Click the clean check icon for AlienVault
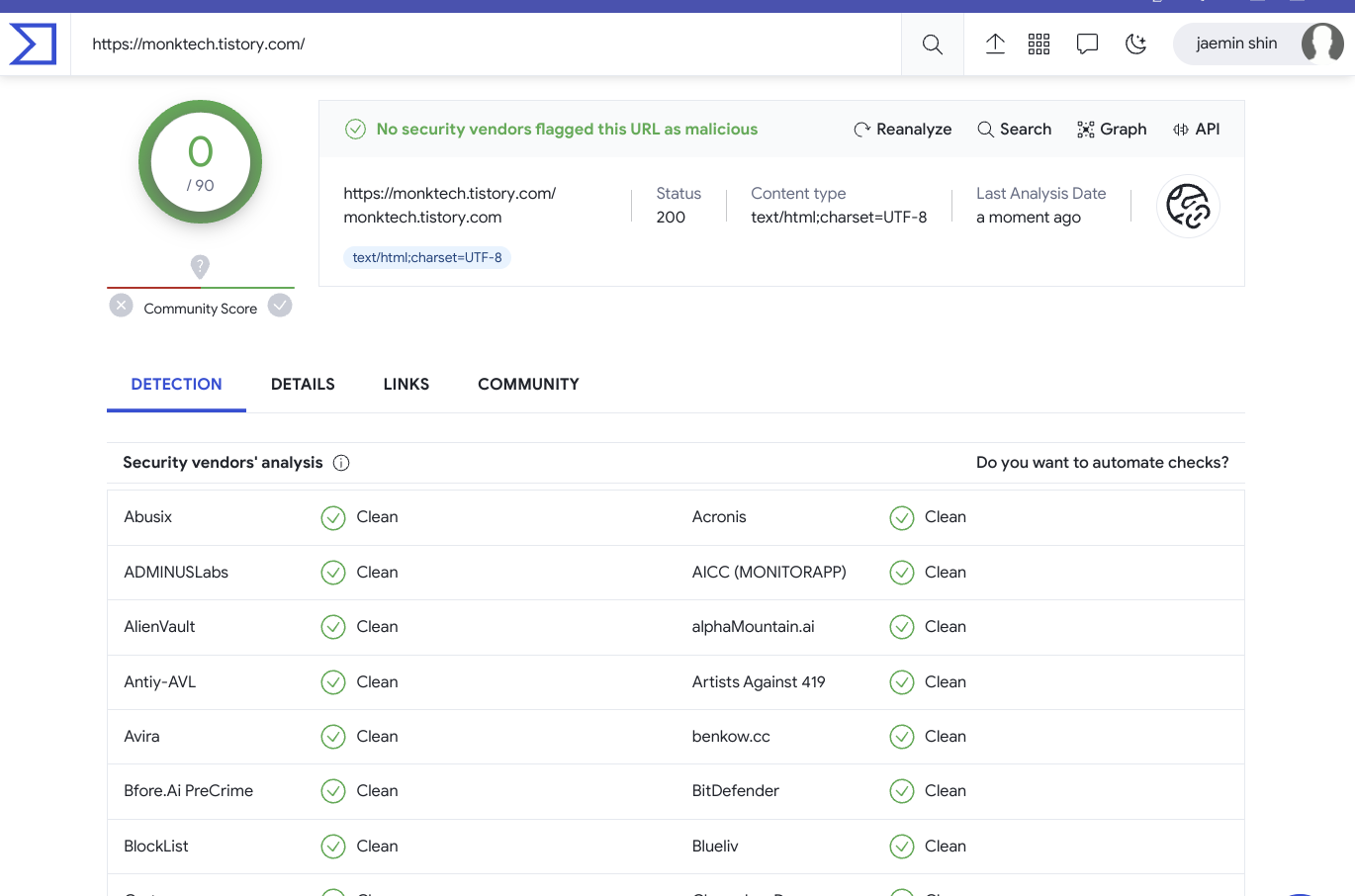Viewport: 1355px width, 896px height. click(333, 627)
